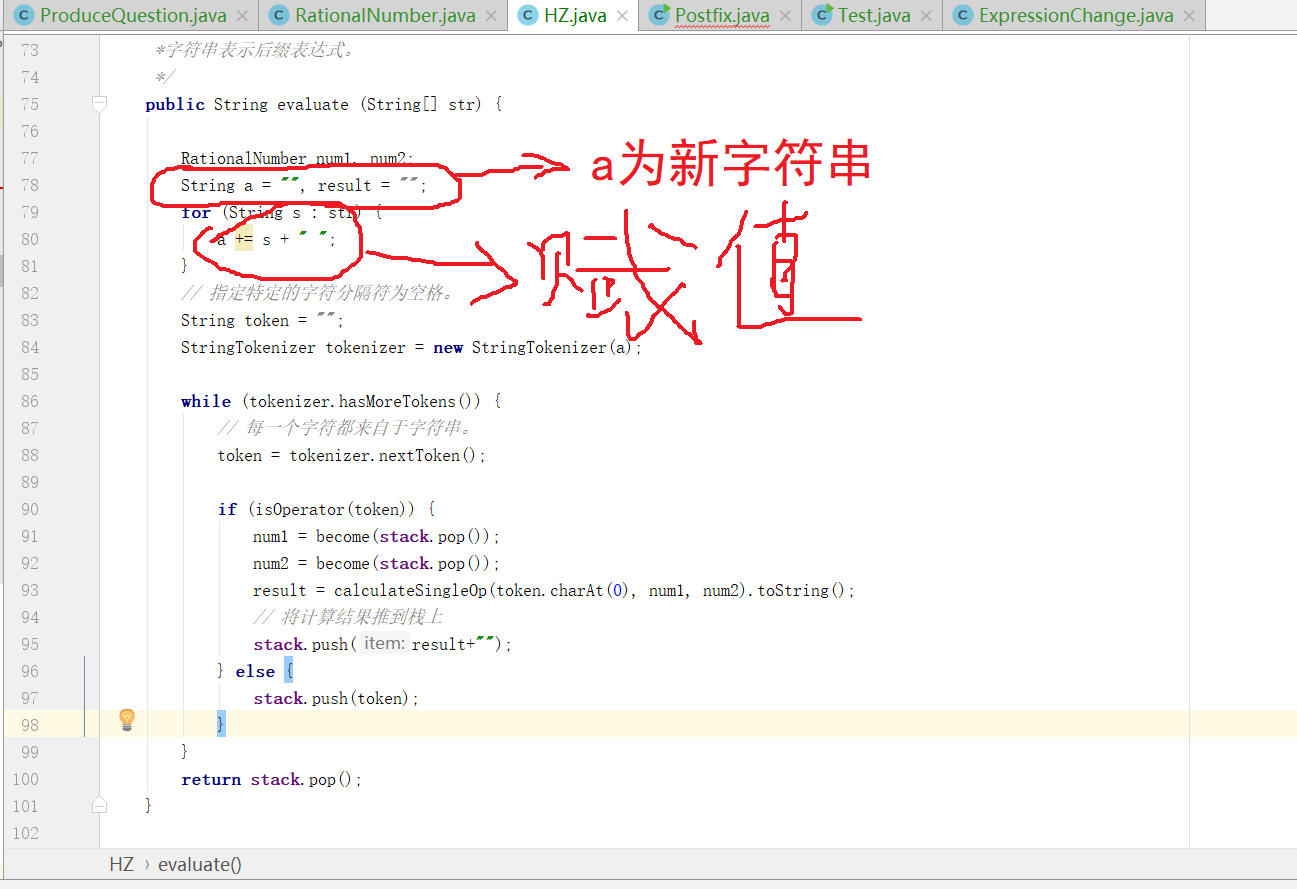Close the ExpressionChange.java tab
1297x889 pixels.
point(1188,16)
